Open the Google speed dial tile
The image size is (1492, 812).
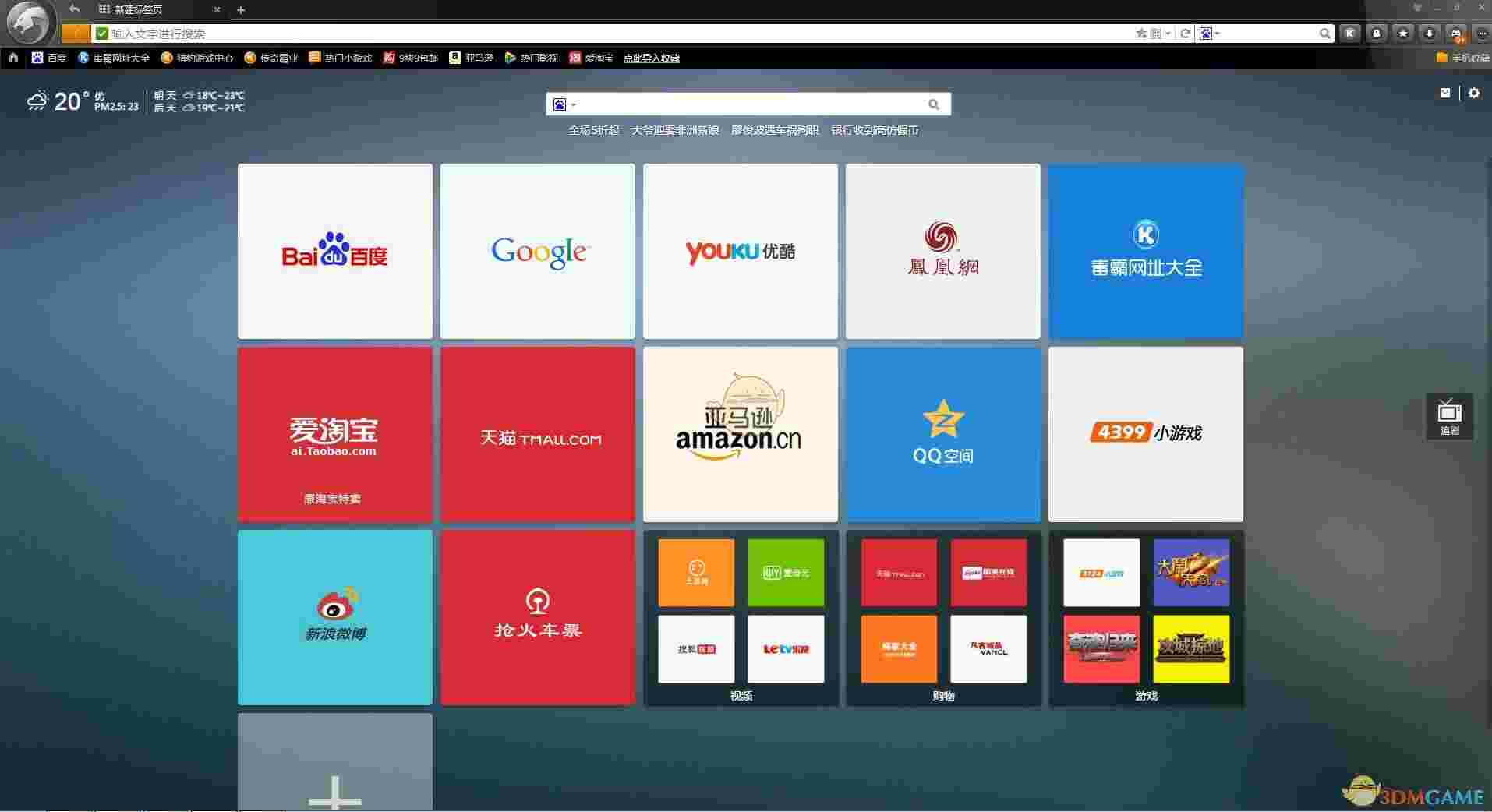click(537, 251)
